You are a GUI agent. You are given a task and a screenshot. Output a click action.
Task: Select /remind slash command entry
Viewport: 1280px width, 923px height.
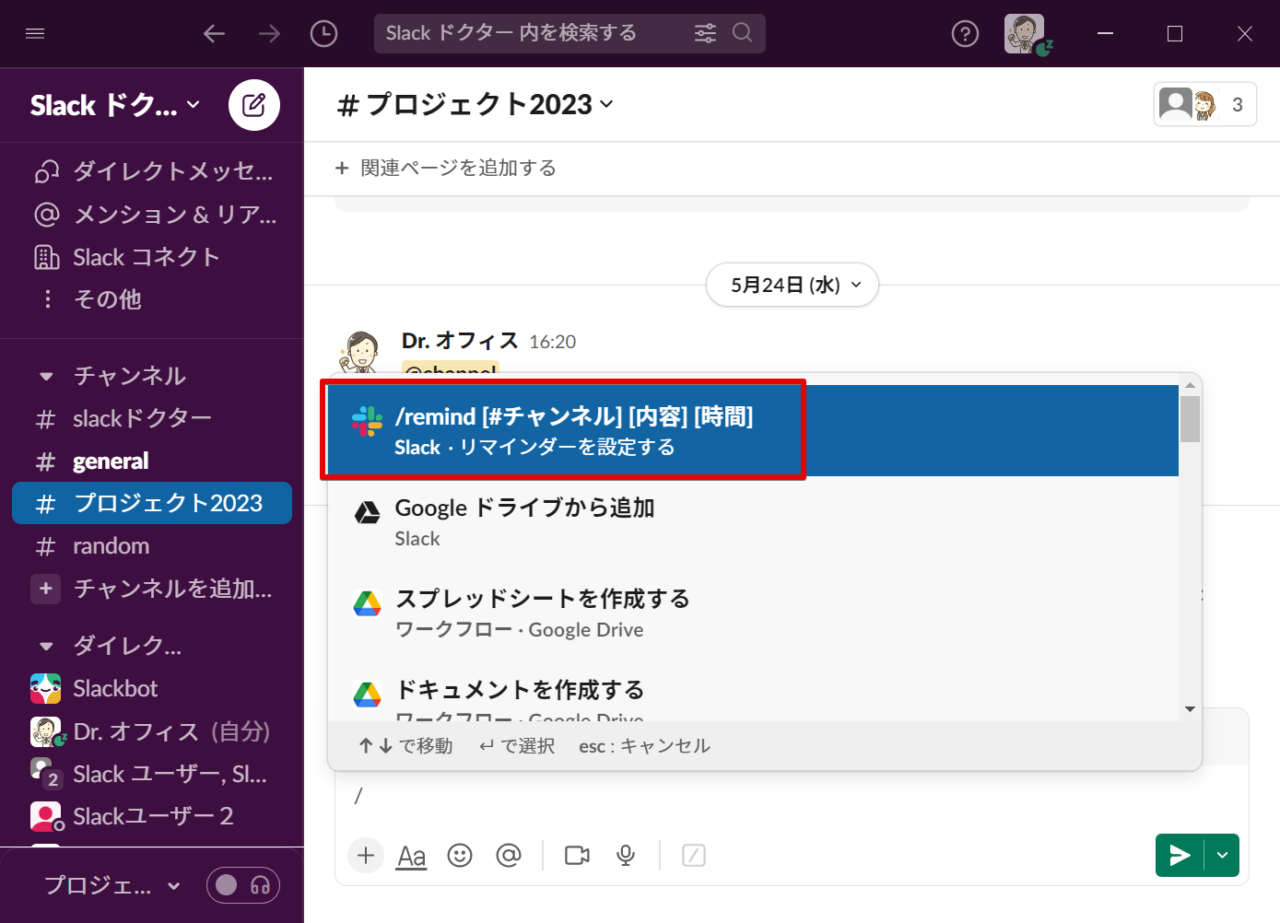753,431
